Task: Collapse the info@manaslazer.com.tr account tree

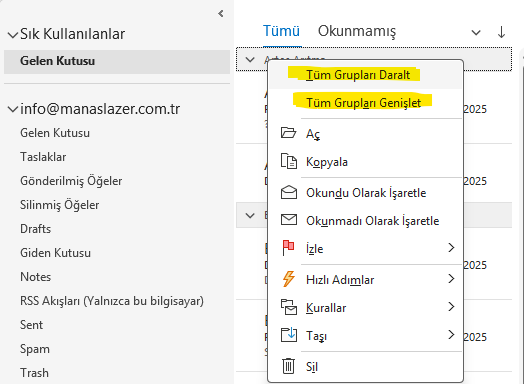Action: click(13, 109)
